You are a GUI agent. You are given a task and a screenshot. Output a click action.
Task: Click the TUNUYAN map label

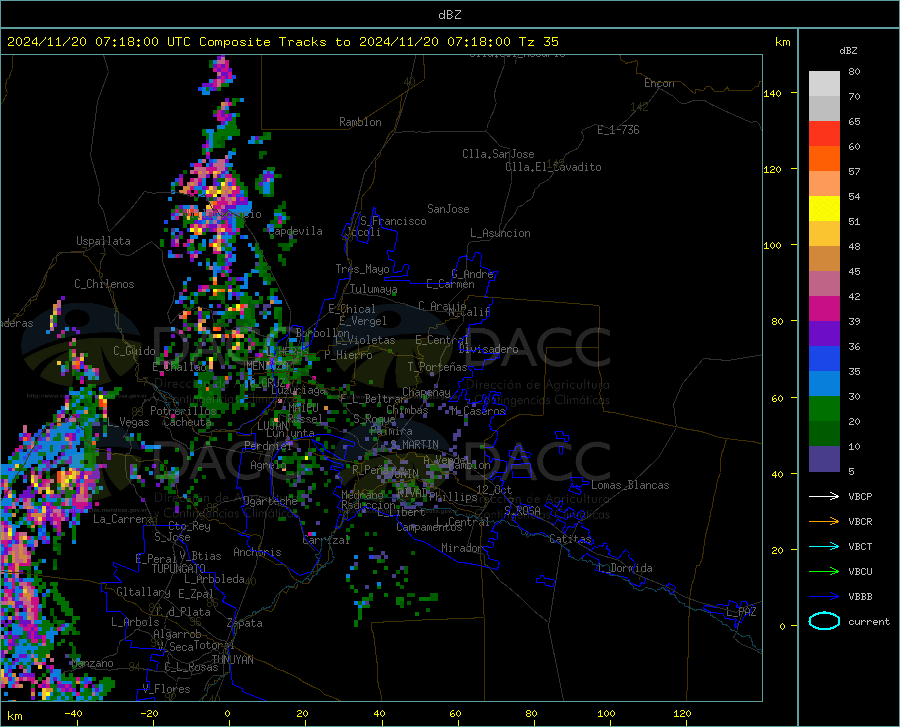point(232,660)
